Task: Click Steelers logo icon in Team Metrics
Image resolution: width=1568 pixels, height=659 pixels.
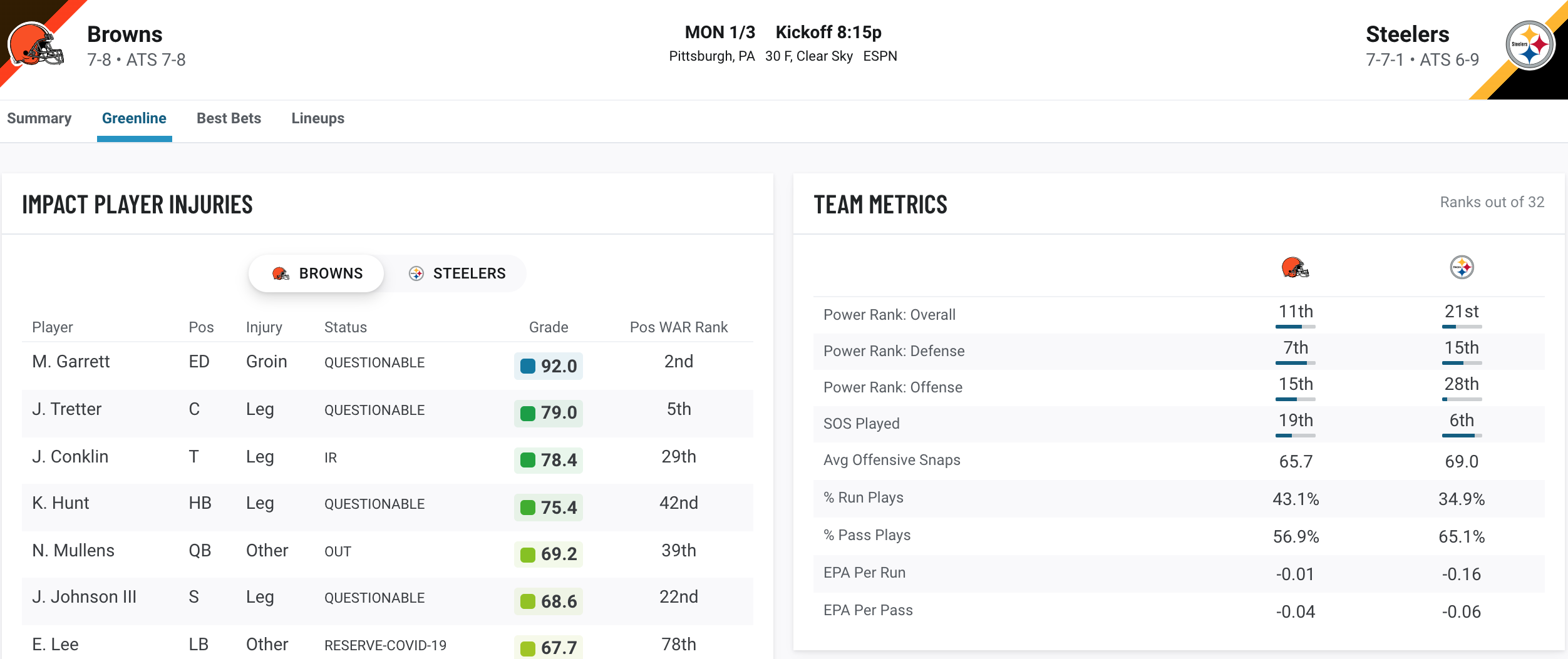Action: click(1462, 268)
